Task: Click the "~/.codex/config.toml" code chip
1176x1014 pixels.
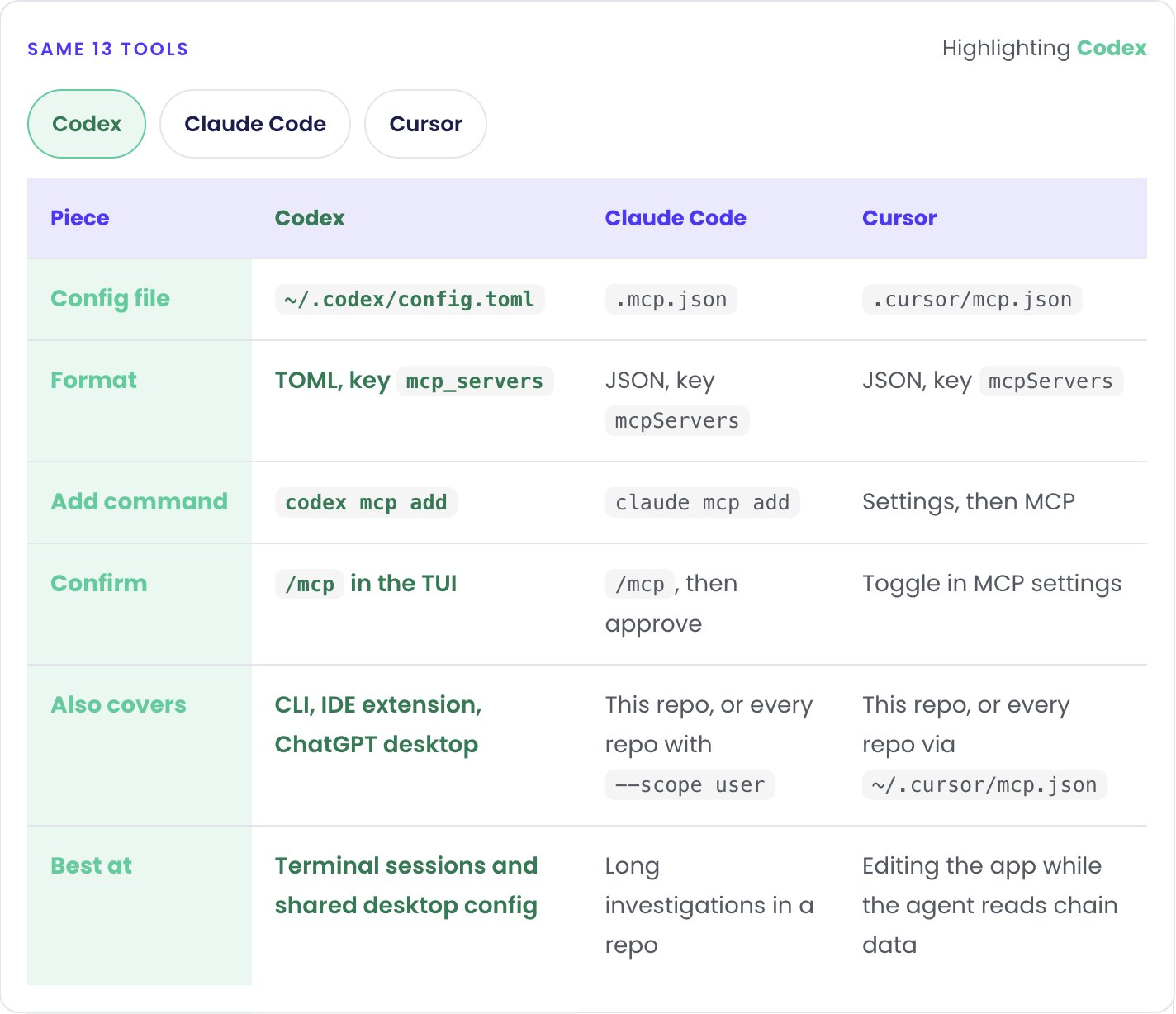Action: pyautogui.click(x=410, y=299)
